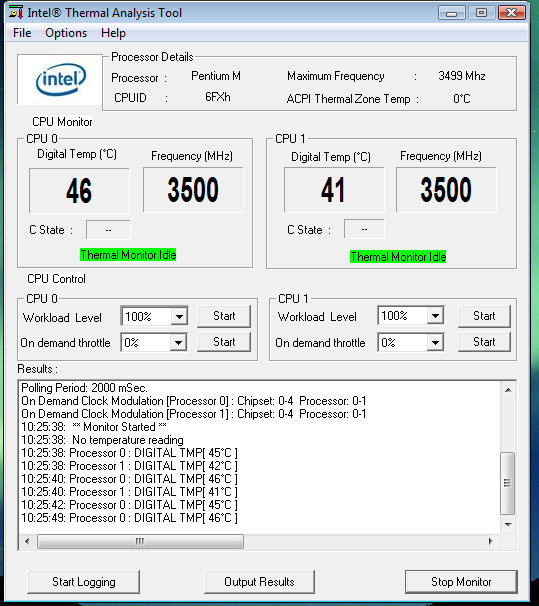539x606 pixels.
Task: Click the 10:25:38 Processor 1 42°C entry
Action: point(129,466)
